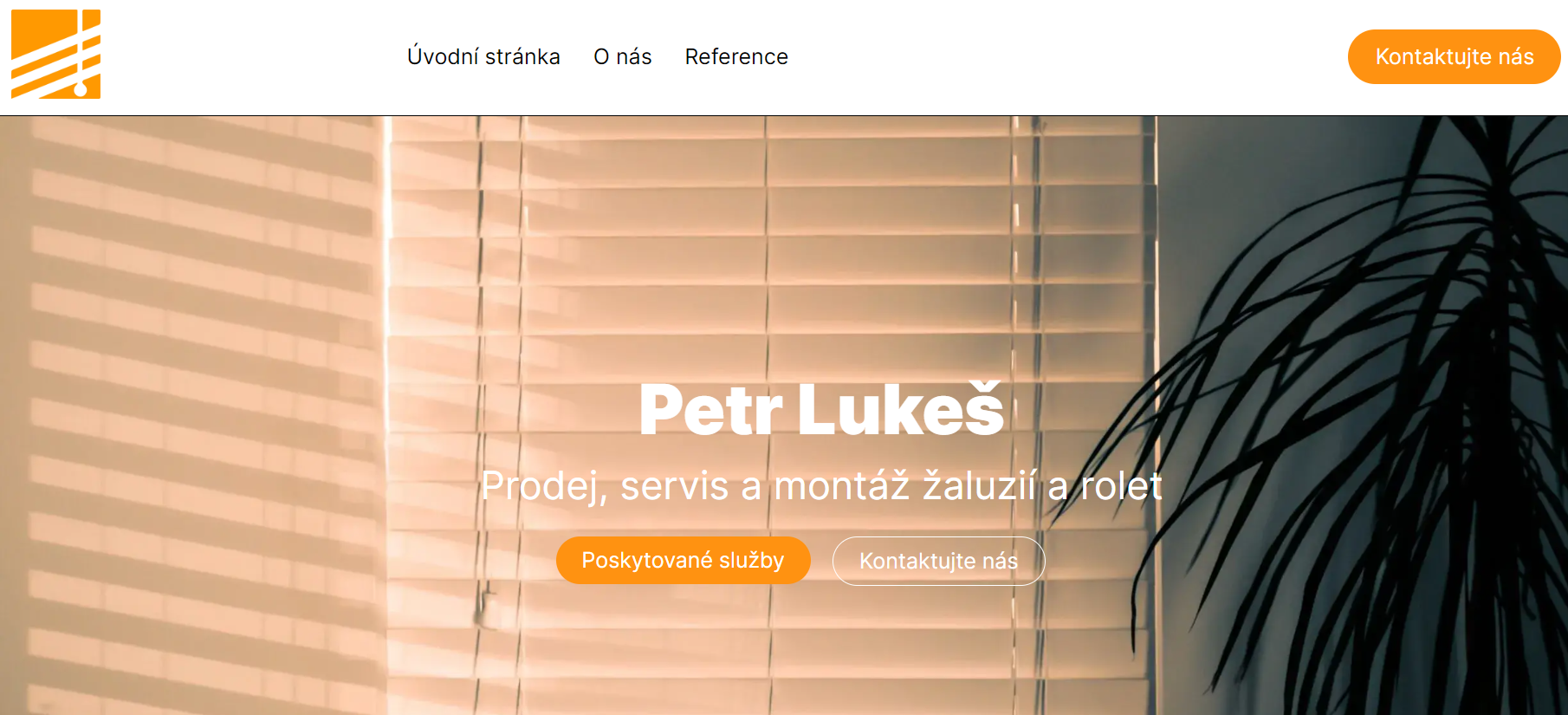The height and width of the screenshot is (715, 1568).
Task: Click the word Prodej in the subtitle
Action: [x=544, y=485]
